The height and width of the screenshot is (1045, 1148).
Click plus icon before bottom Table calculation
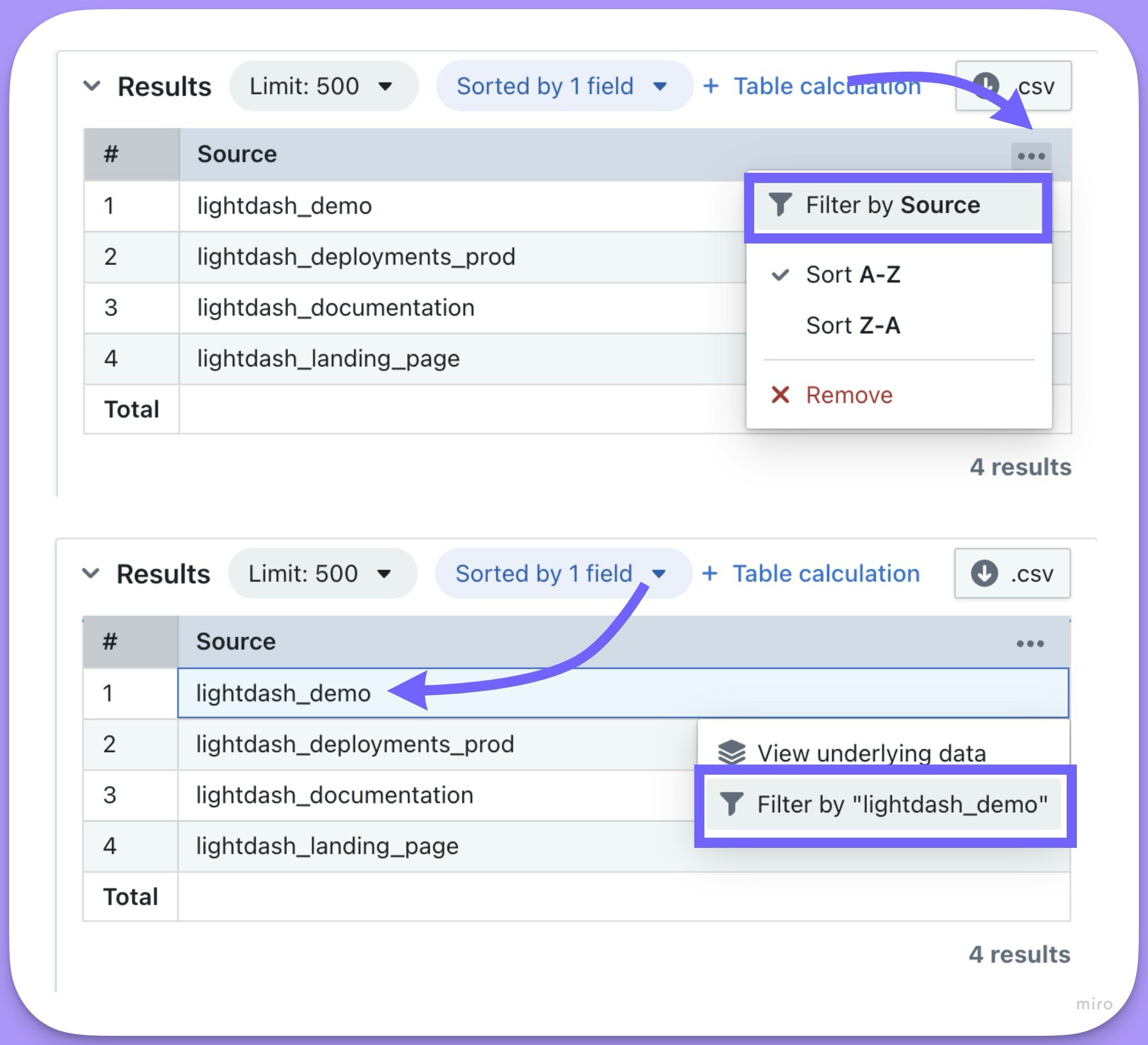click(709, 573)
